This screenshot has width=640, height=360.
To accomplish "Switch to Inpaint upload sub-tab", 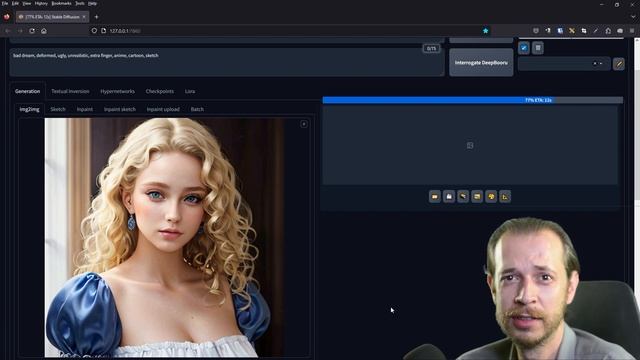I will click(x=163, y=109).
